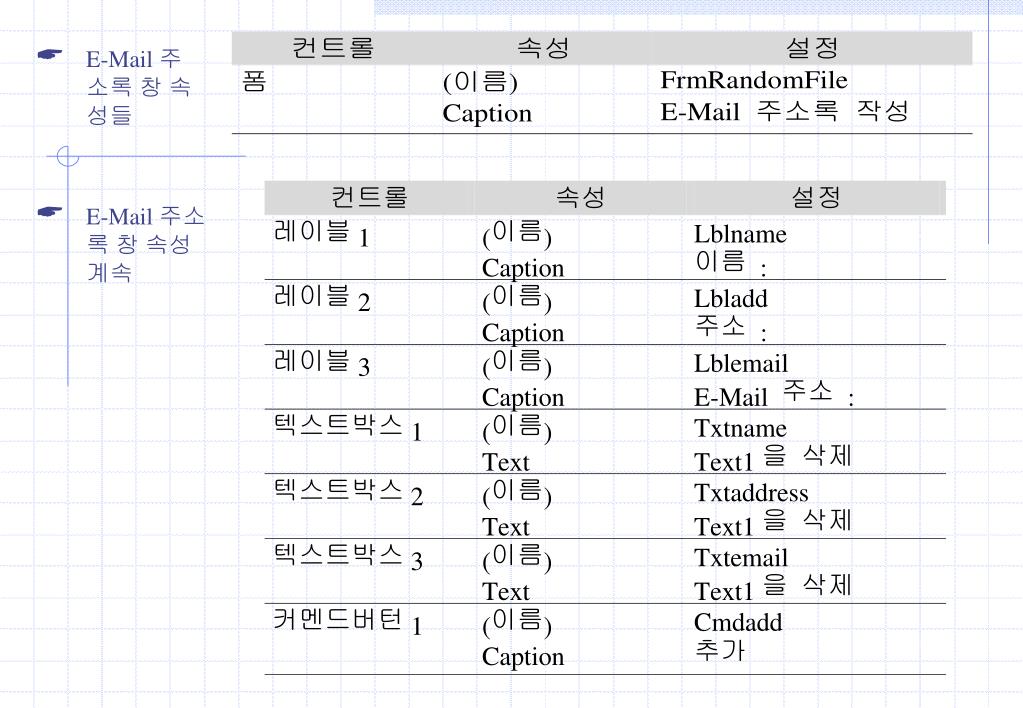Select the '폼' control cell
1023x708 pixels.
coord(254,81)
